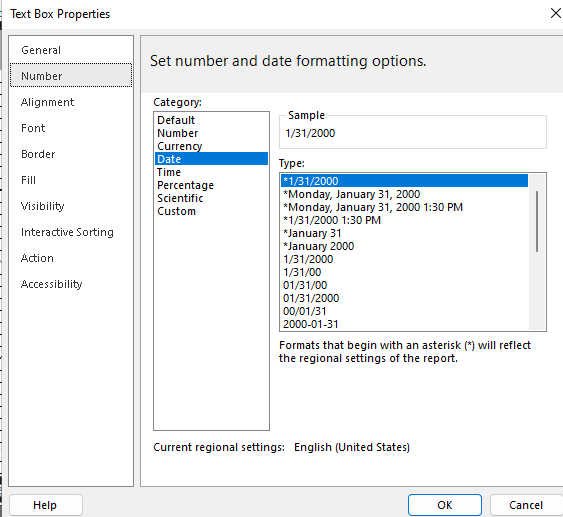Open Help for this dialog

(46, 505)
